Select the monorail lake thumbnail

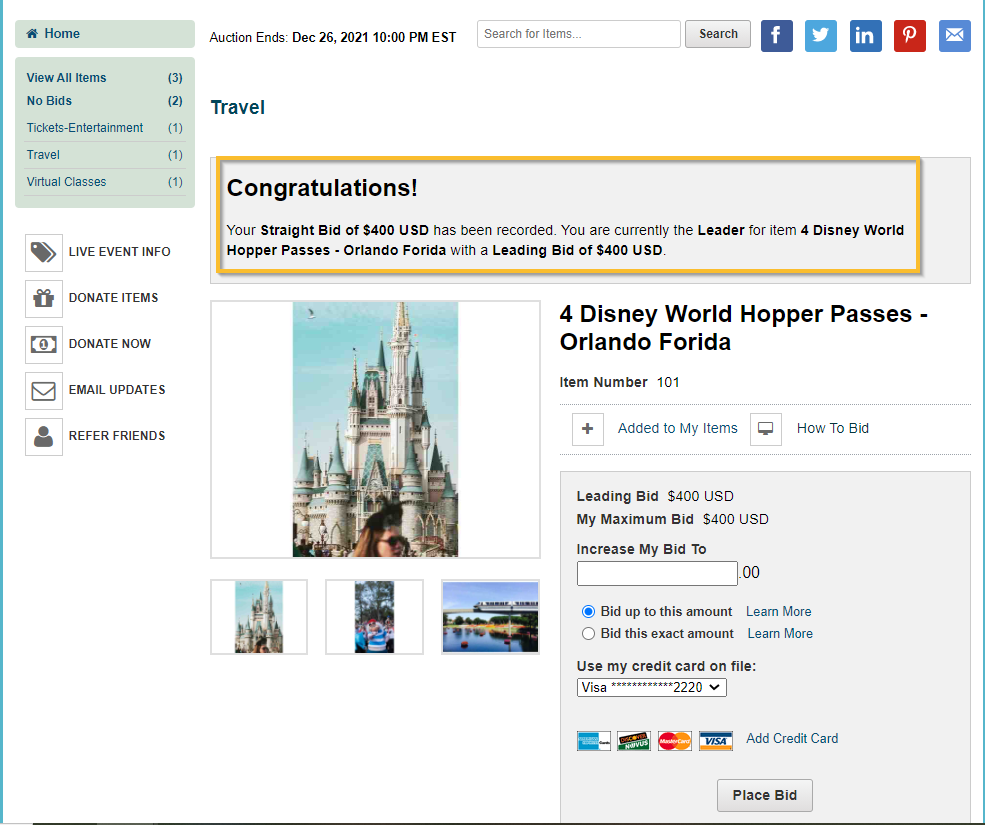click(x=491, y=617)
